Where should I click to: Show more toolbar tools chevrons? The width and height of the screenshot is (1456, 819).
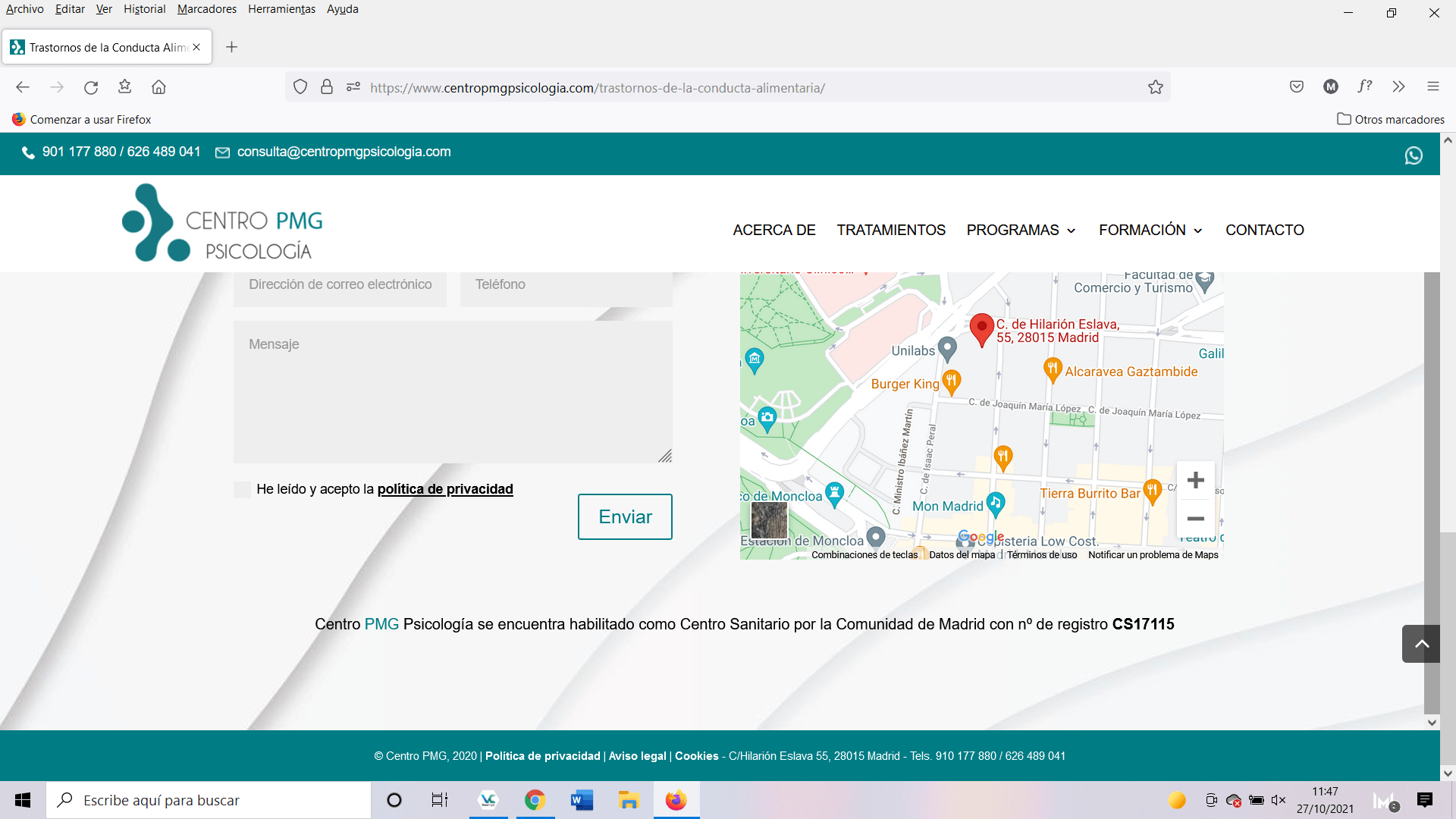pos(1399,86)
